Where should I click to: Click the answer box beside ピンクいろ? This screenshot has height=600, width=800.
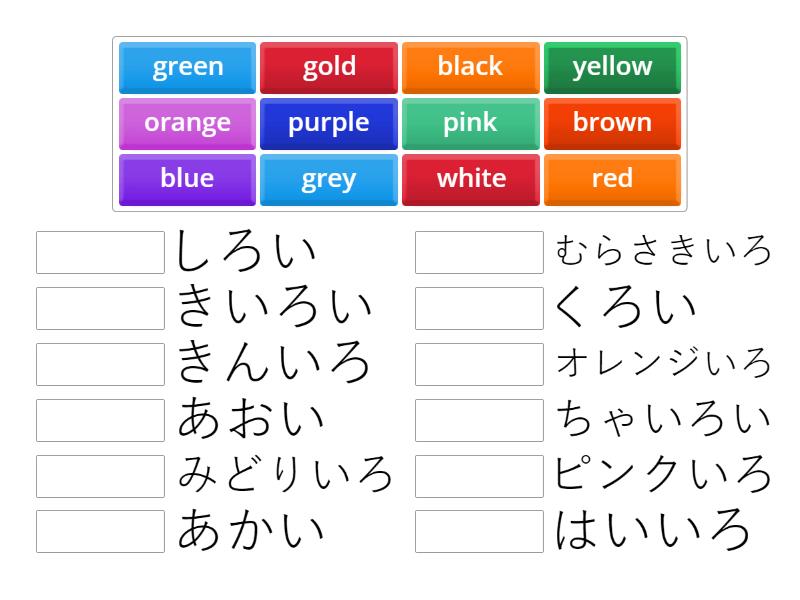(x=477, y=476)
